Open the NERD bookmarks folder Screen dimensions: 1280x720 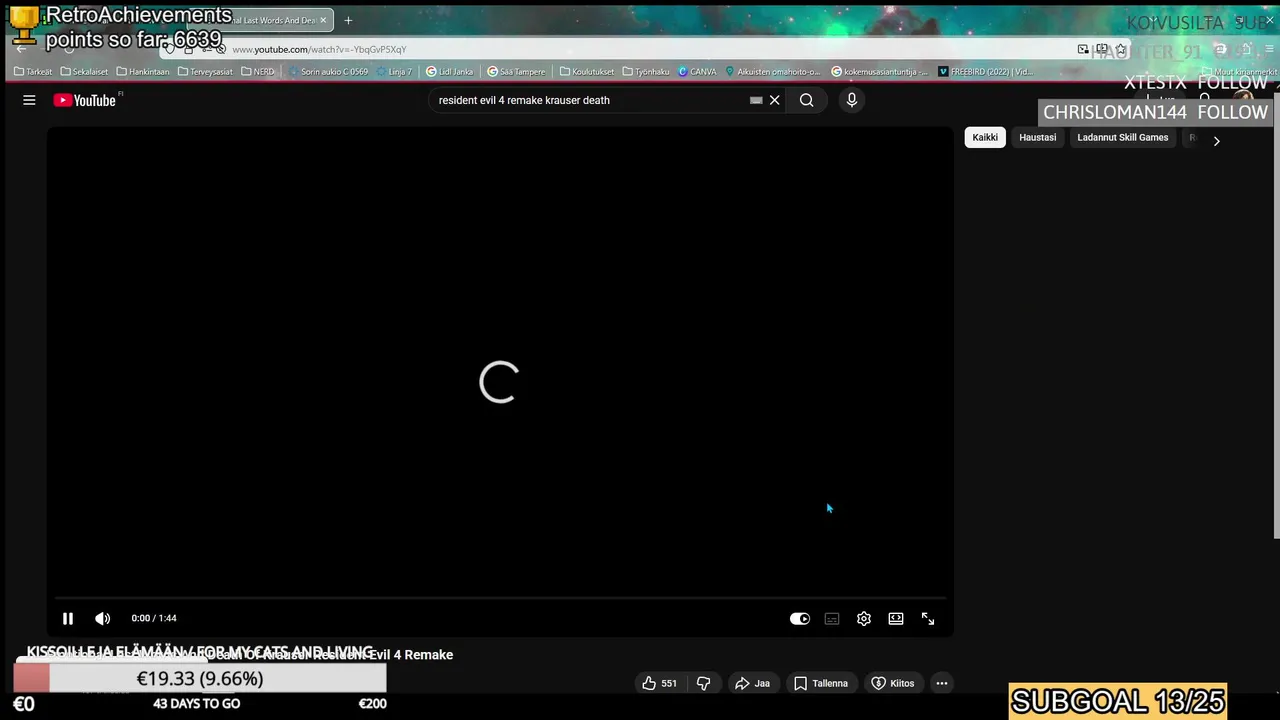coord(258,72)
